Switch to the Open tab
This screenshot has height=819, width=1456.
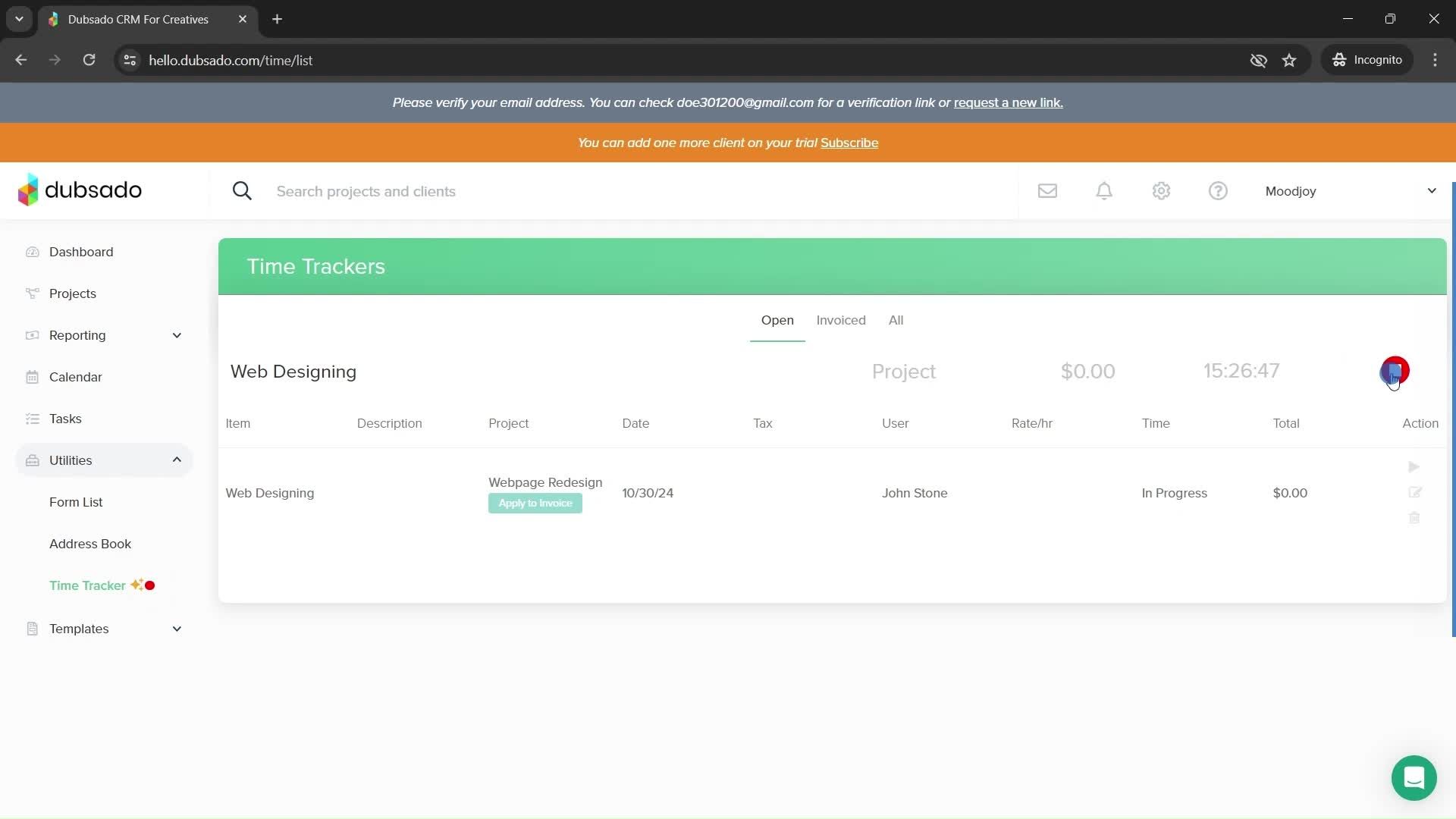point(777,320)
